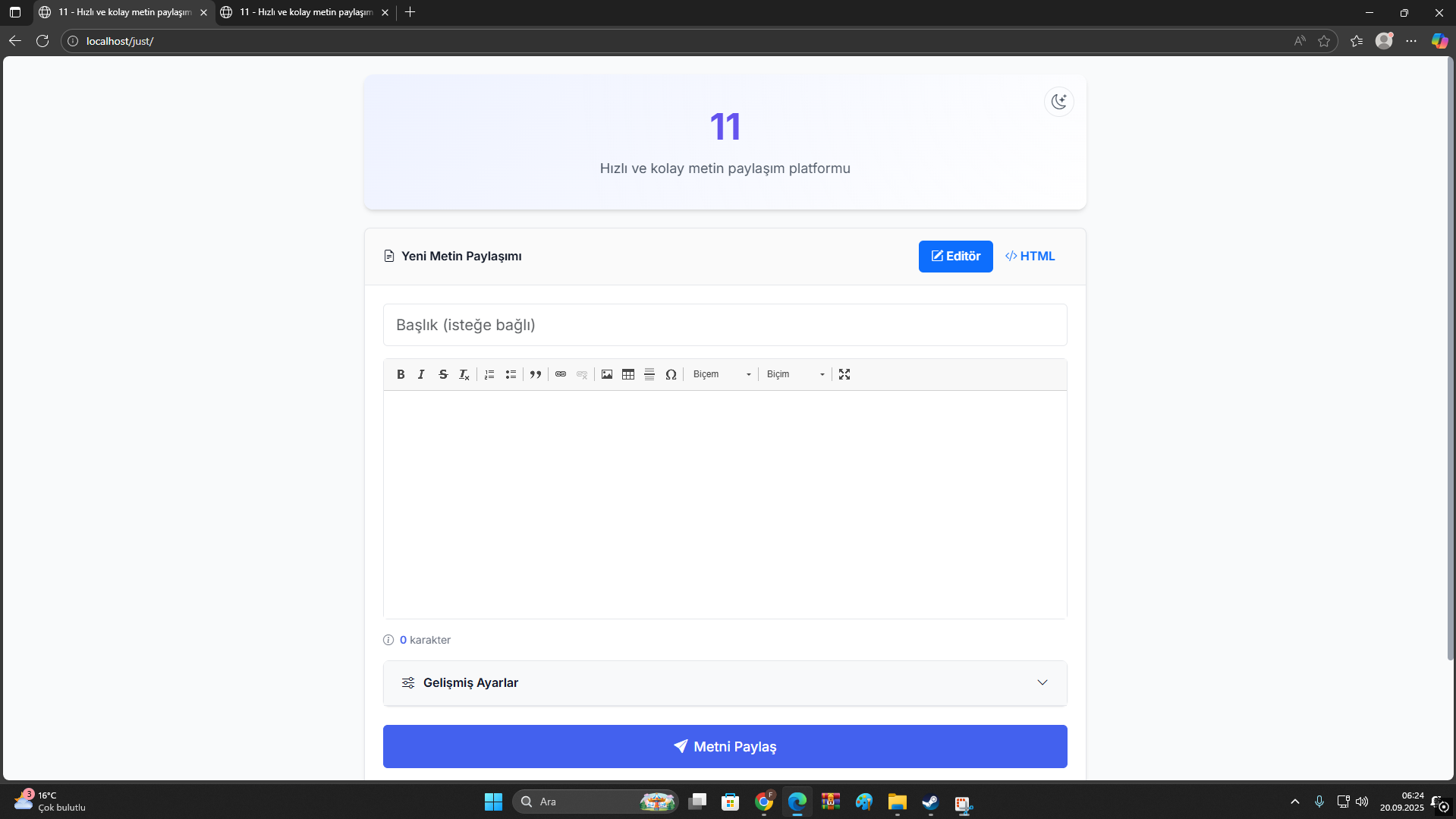Viewport: 1456px width, 819px height.
Task: Insert a block quote
Action: click(x=536, y=374)
